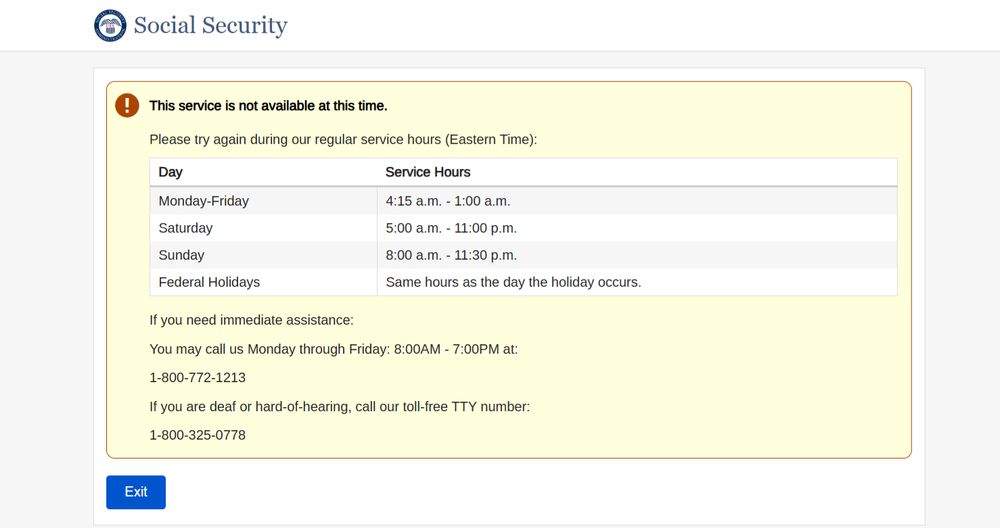Click the deaf or hard-of-hearing TTY text
This screenshot has width=1000, height=528.
[339, 406]
